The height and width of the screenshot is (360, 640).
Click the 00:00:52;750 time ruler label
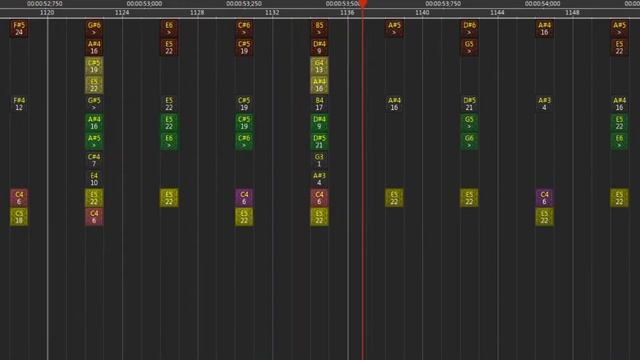45,4
